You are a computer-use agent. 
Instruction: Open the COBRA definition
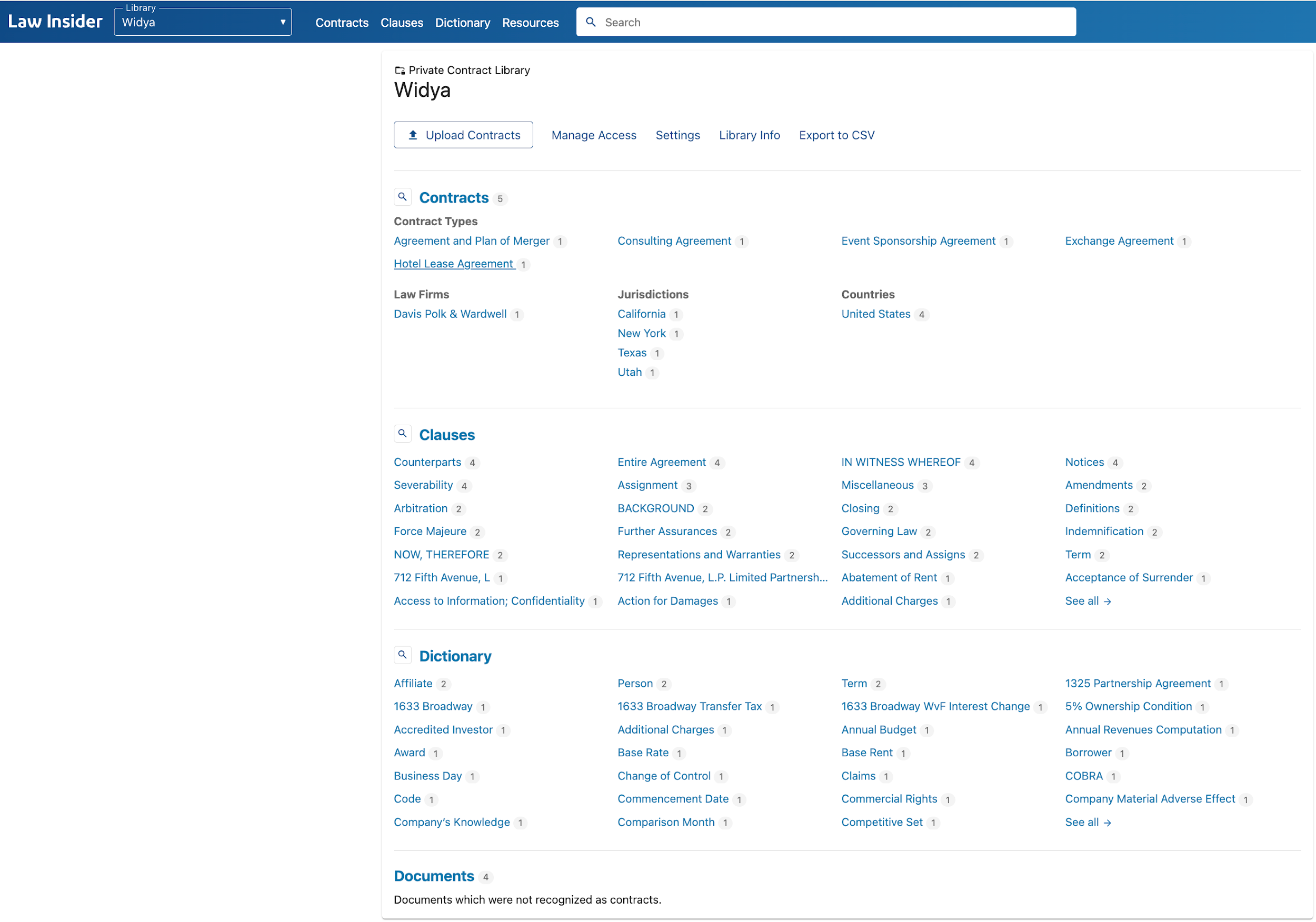click(1084, 776)
